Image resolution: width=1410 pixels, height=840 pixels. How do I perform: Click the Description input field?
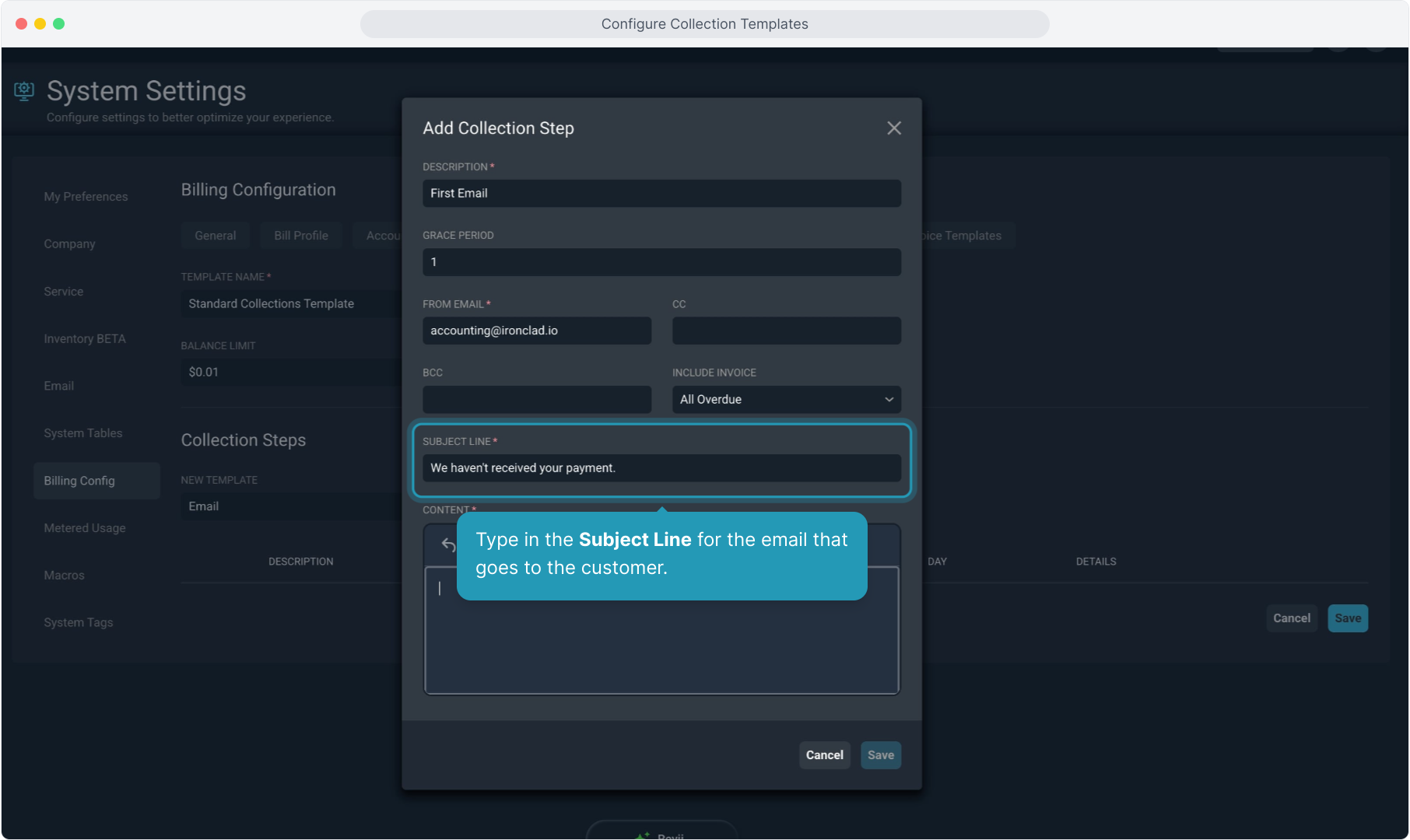[x=661, y=194]
